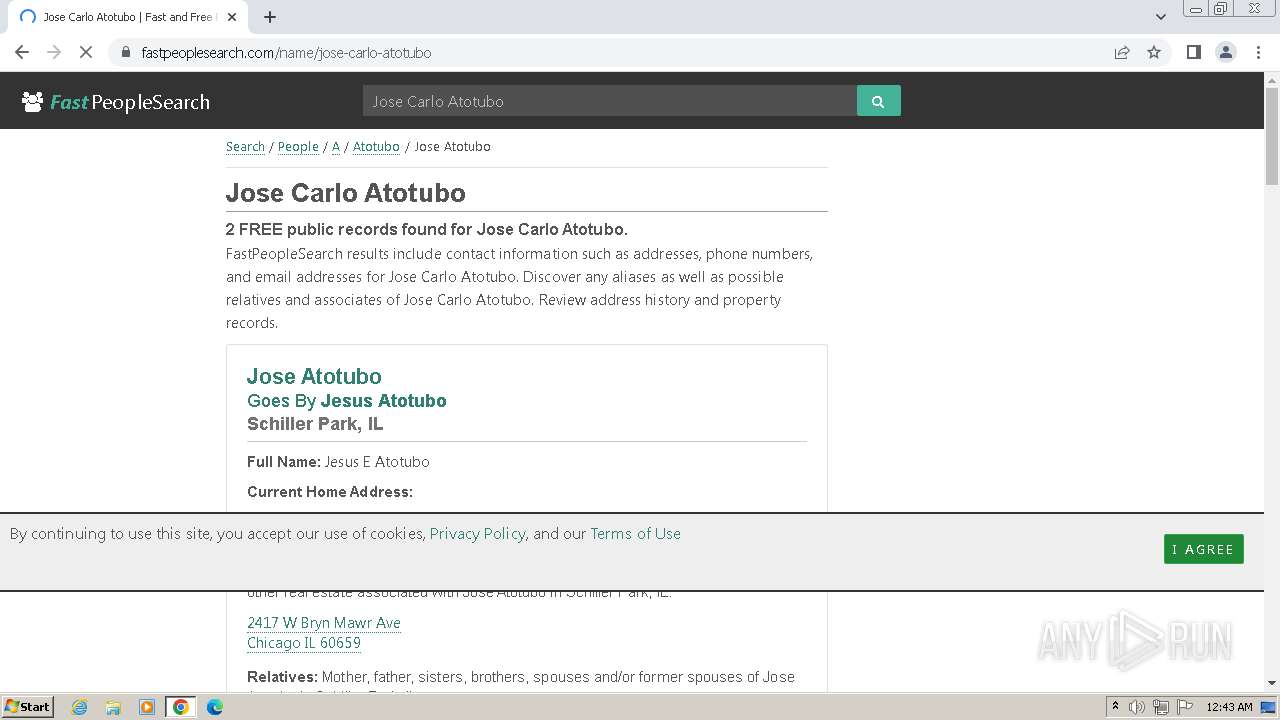Screen dimensions: 1280x720
Task: Click the Jesus Atotubo alias text
Action: (383, 401)
